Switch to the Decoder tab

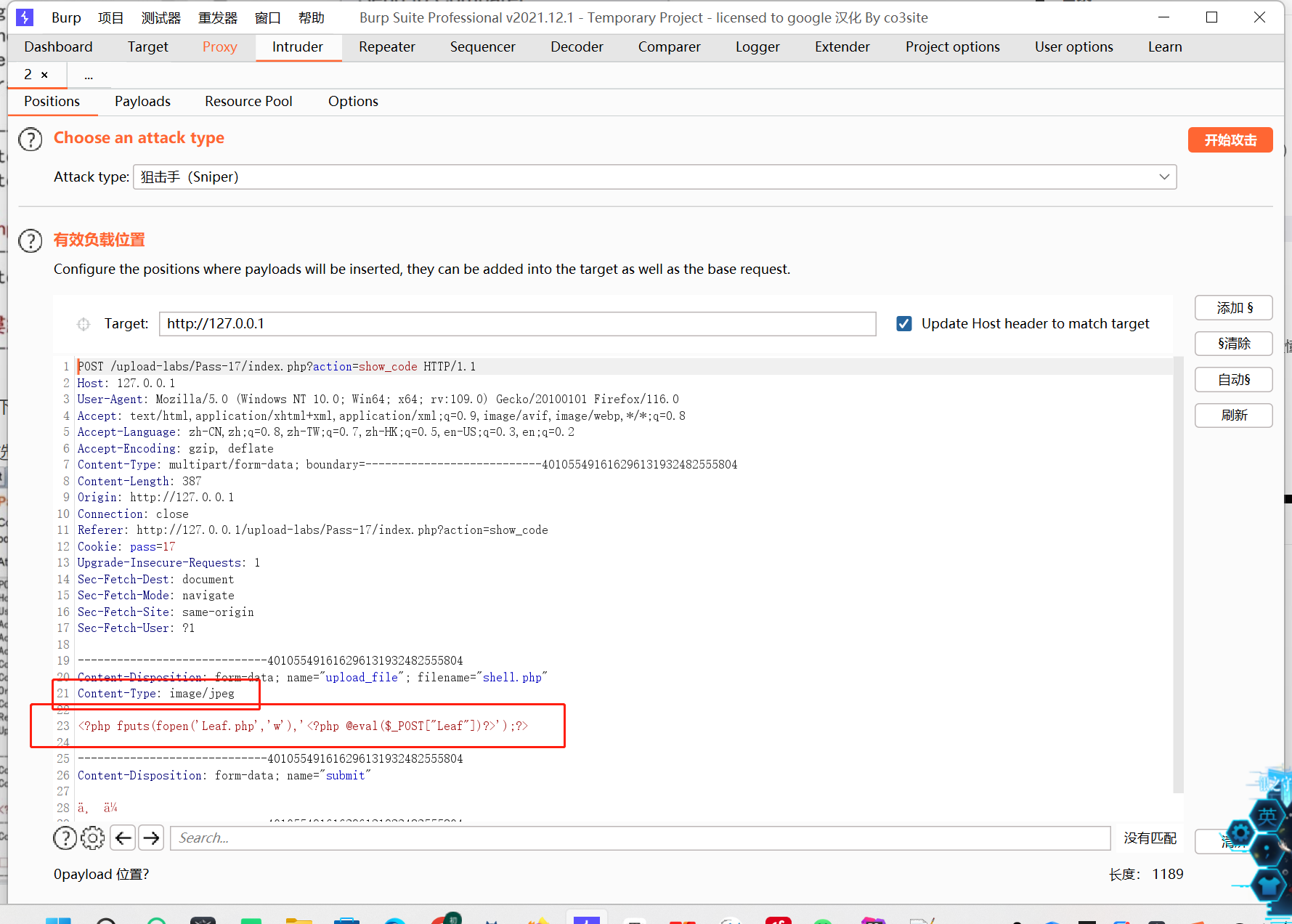577,47
